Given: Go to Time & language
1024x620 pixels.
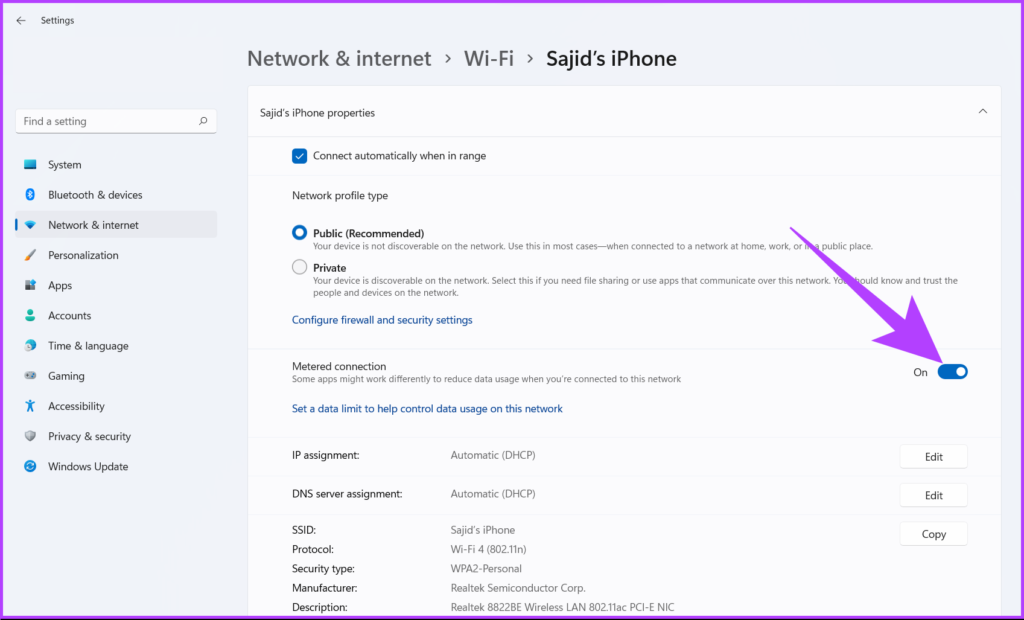Looking at the screenshot, I should [88, 346].
